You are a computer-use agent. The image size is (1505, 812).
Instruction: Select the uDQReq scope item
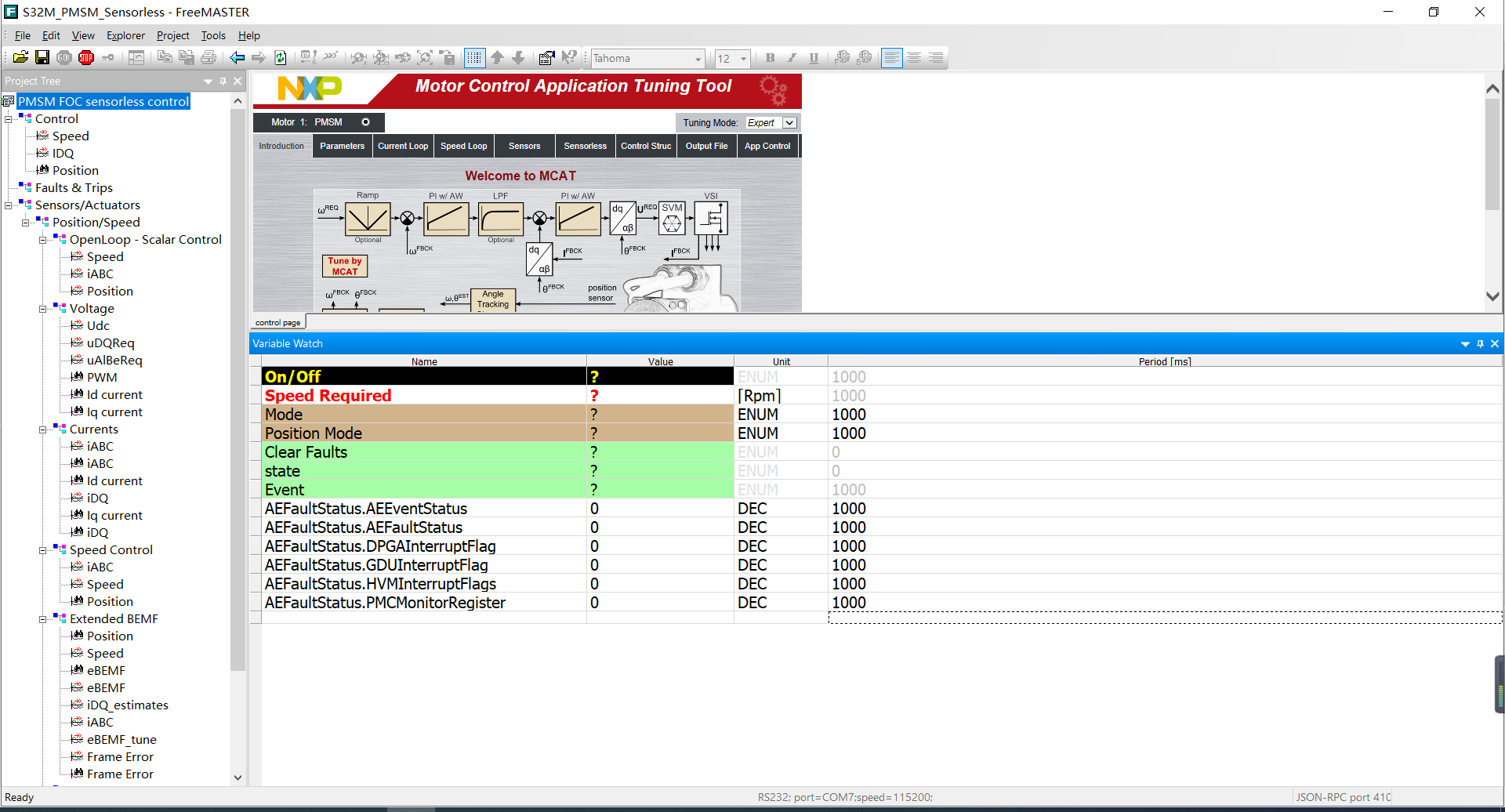pos(111,343)
